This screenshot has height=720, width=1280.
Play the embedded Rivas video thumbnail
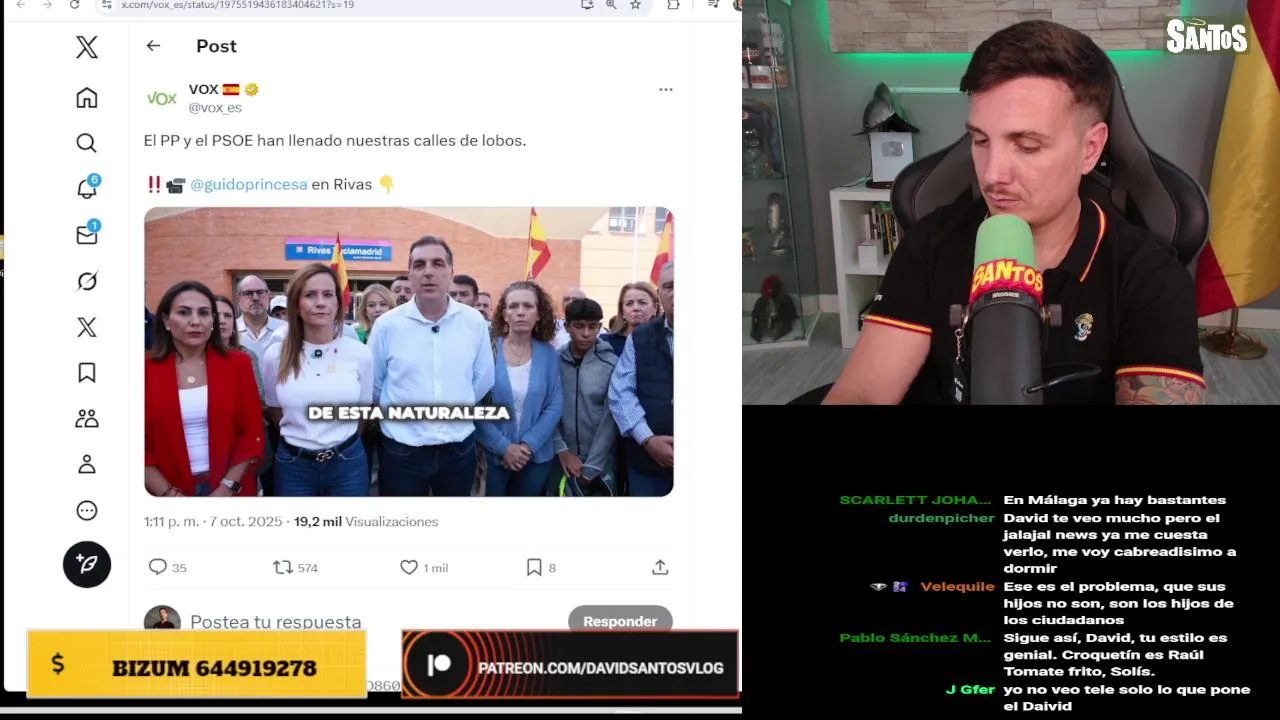pos(409,352)
